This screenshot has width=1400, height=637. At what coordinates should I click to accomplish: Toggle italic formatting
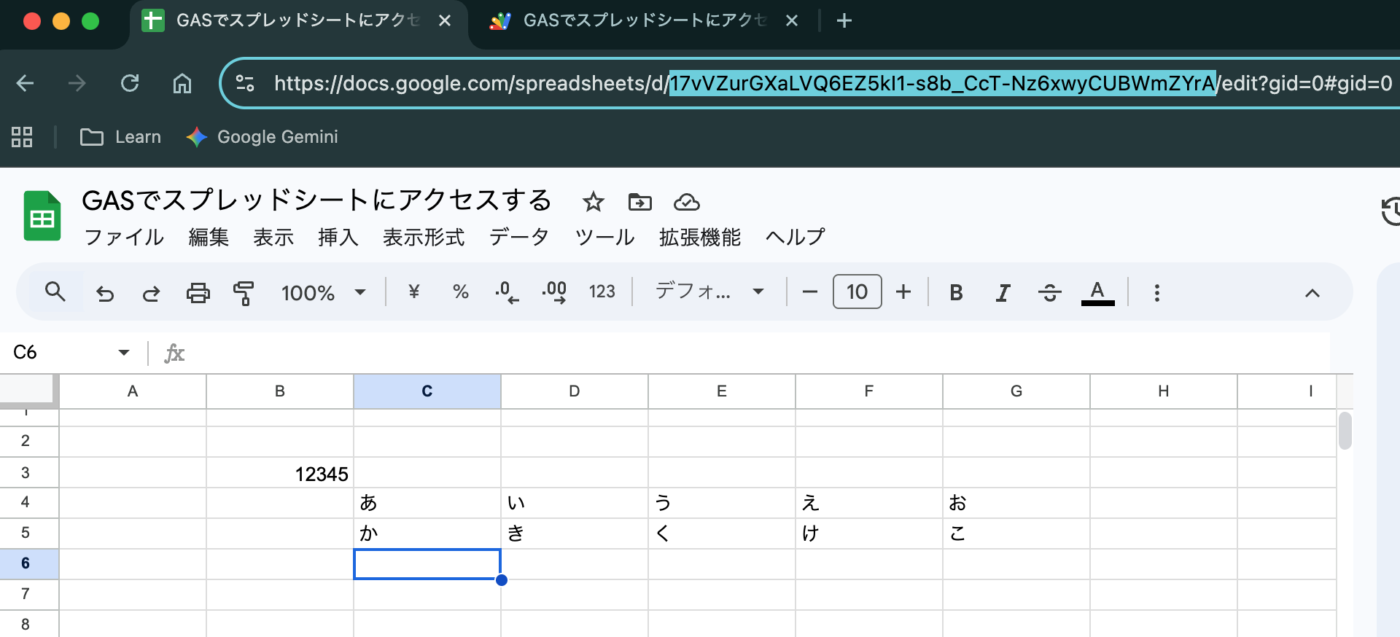tap(1002, 292)
